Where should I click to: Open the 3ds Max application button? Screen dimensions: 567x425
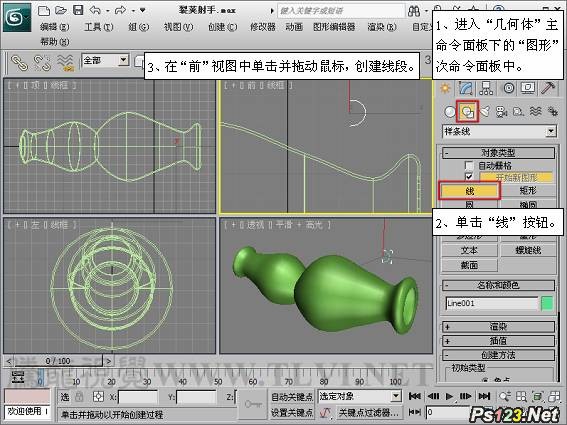17,17
